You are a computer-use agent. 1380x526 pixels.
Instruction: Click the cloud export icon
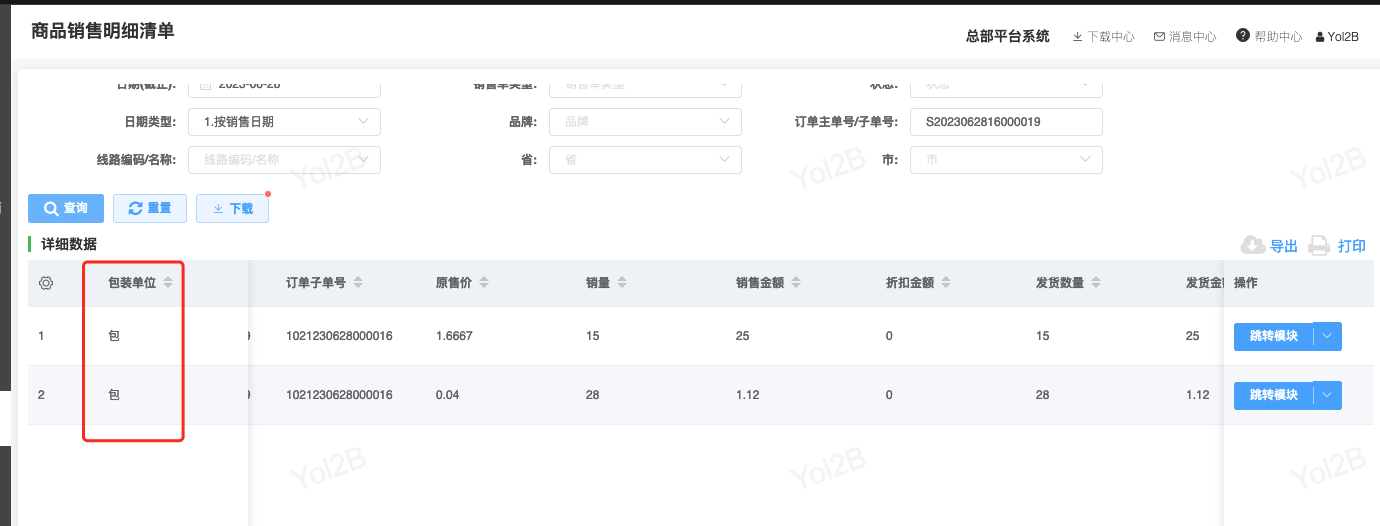click(1252, 245)
